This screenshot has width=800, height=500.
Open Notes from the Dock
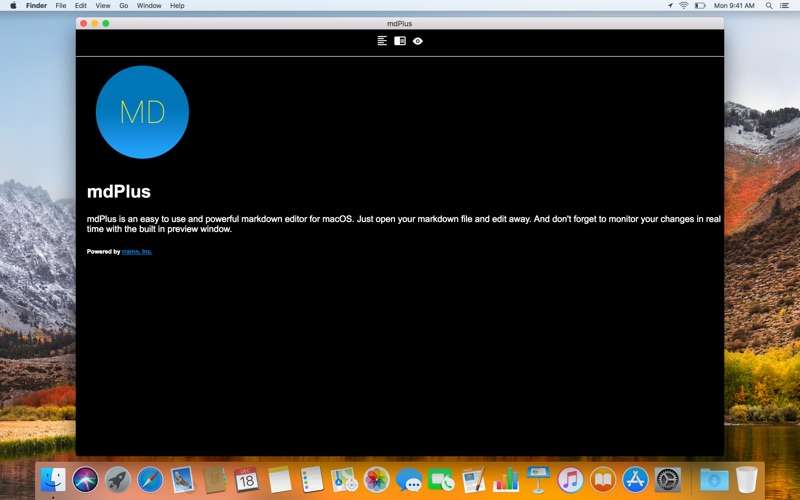pyautogui.click(x=279, y=480)
